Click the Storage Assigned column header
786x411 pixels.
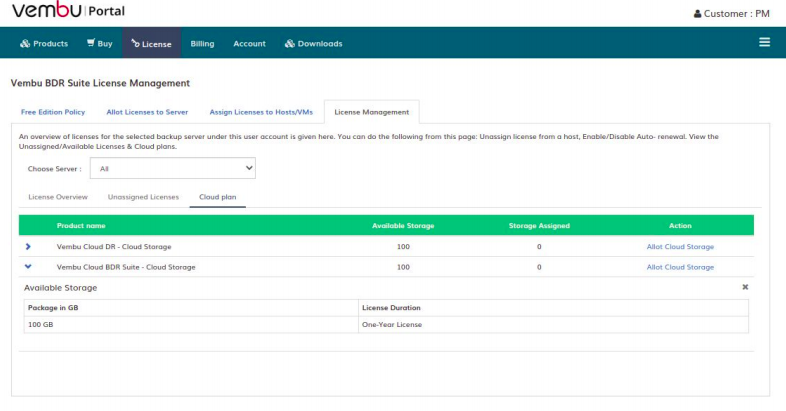539,226
